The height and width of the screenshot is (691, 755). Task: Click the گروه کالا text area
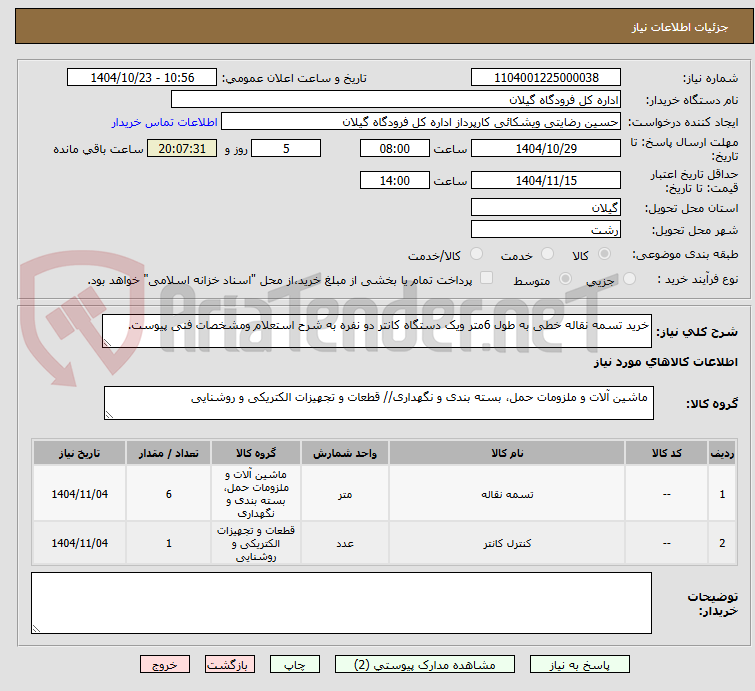[378, 403]
